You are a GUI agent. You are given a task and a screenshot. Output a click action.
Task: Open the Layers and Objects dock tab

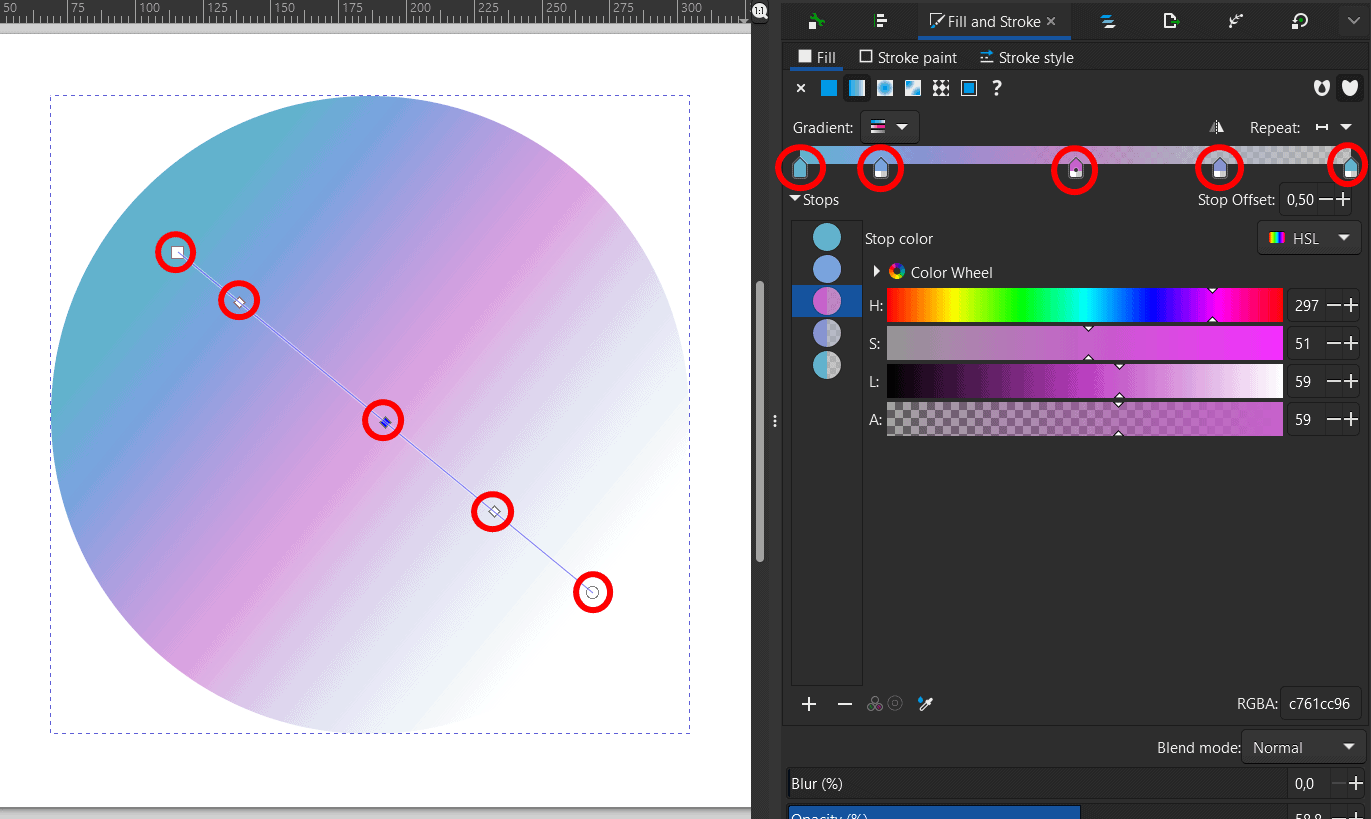point(1108,21)
